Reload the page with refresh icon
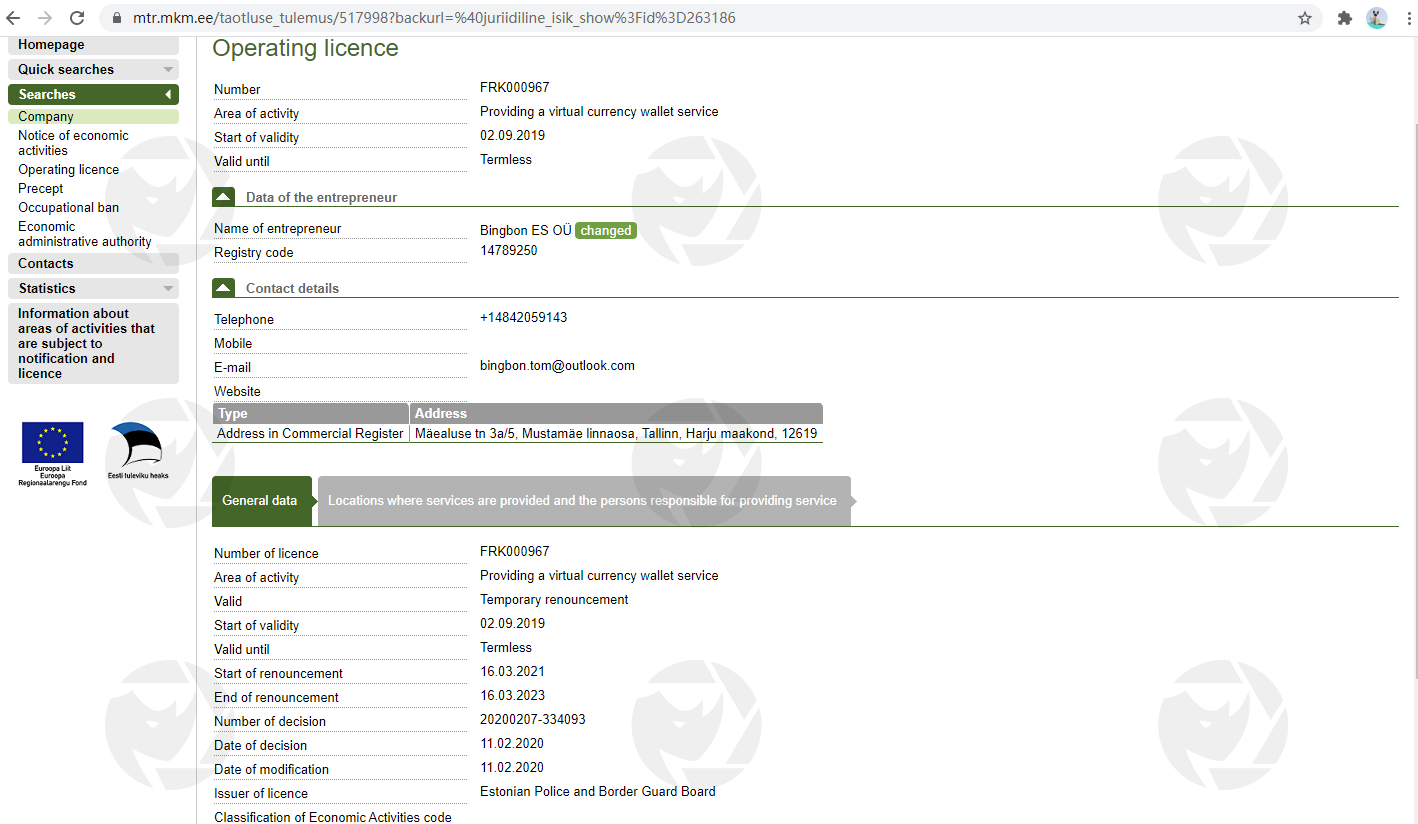 click(77, 18)
